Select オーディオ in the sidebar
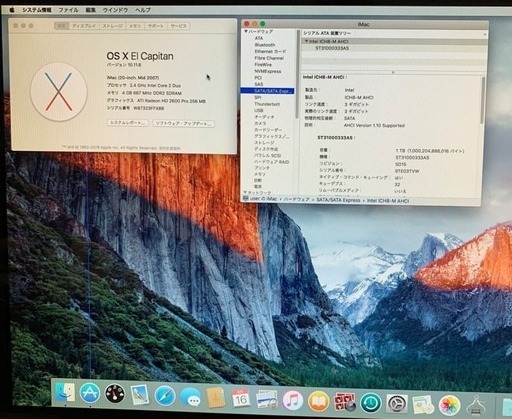Screen dimensions: 512x419 coord(264,117)
